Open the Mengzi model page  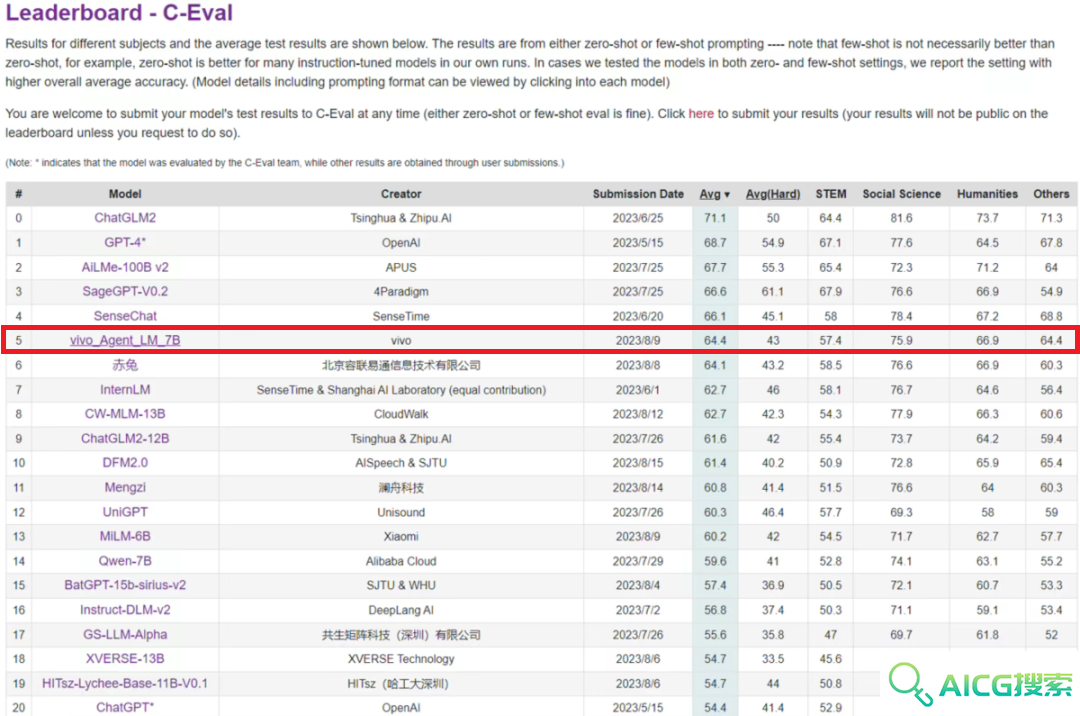[x=125, y=487]
